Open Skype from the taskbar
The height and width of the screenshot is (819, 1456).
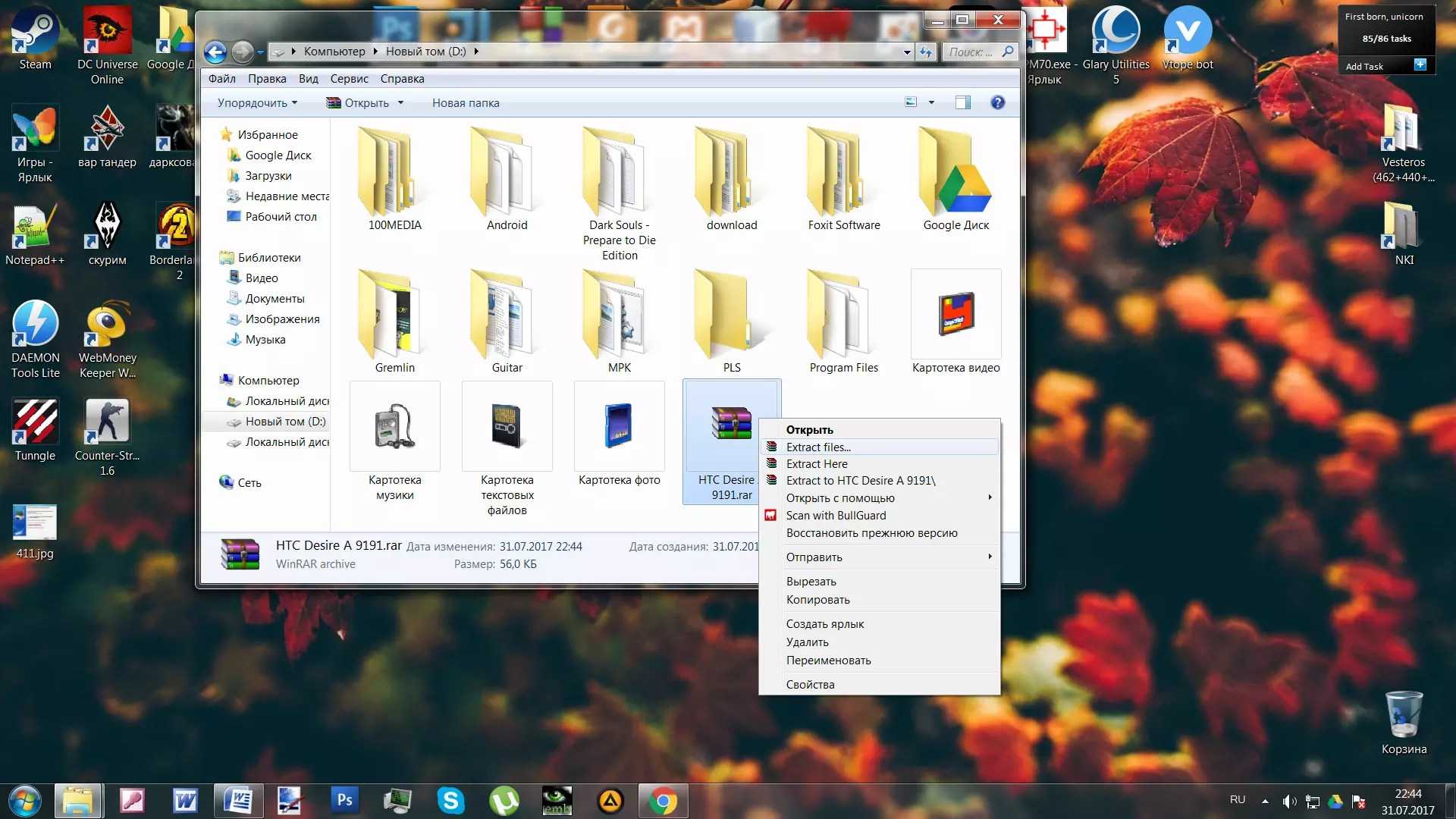tap(450, 801)
